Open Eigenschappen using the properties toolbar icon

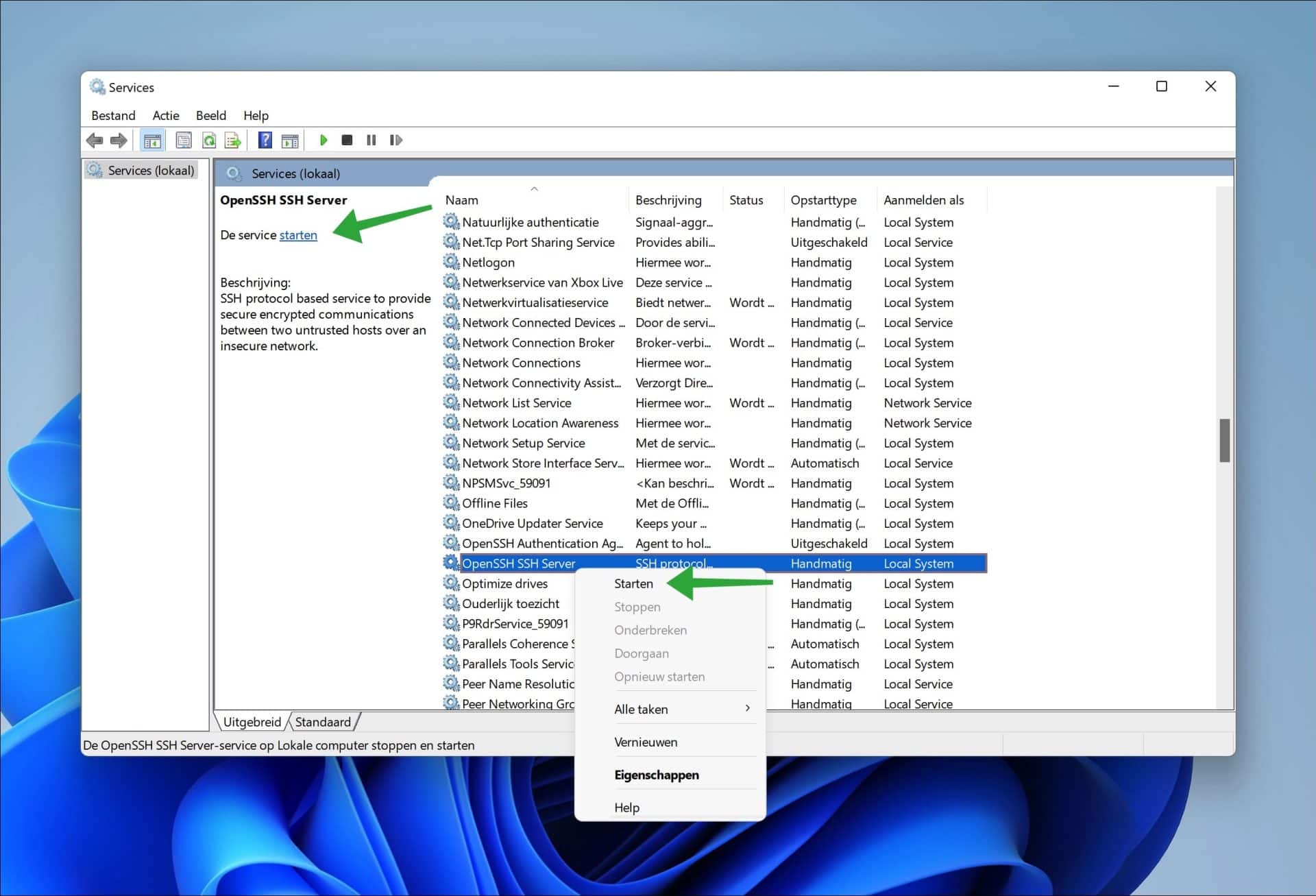[184, 140]
